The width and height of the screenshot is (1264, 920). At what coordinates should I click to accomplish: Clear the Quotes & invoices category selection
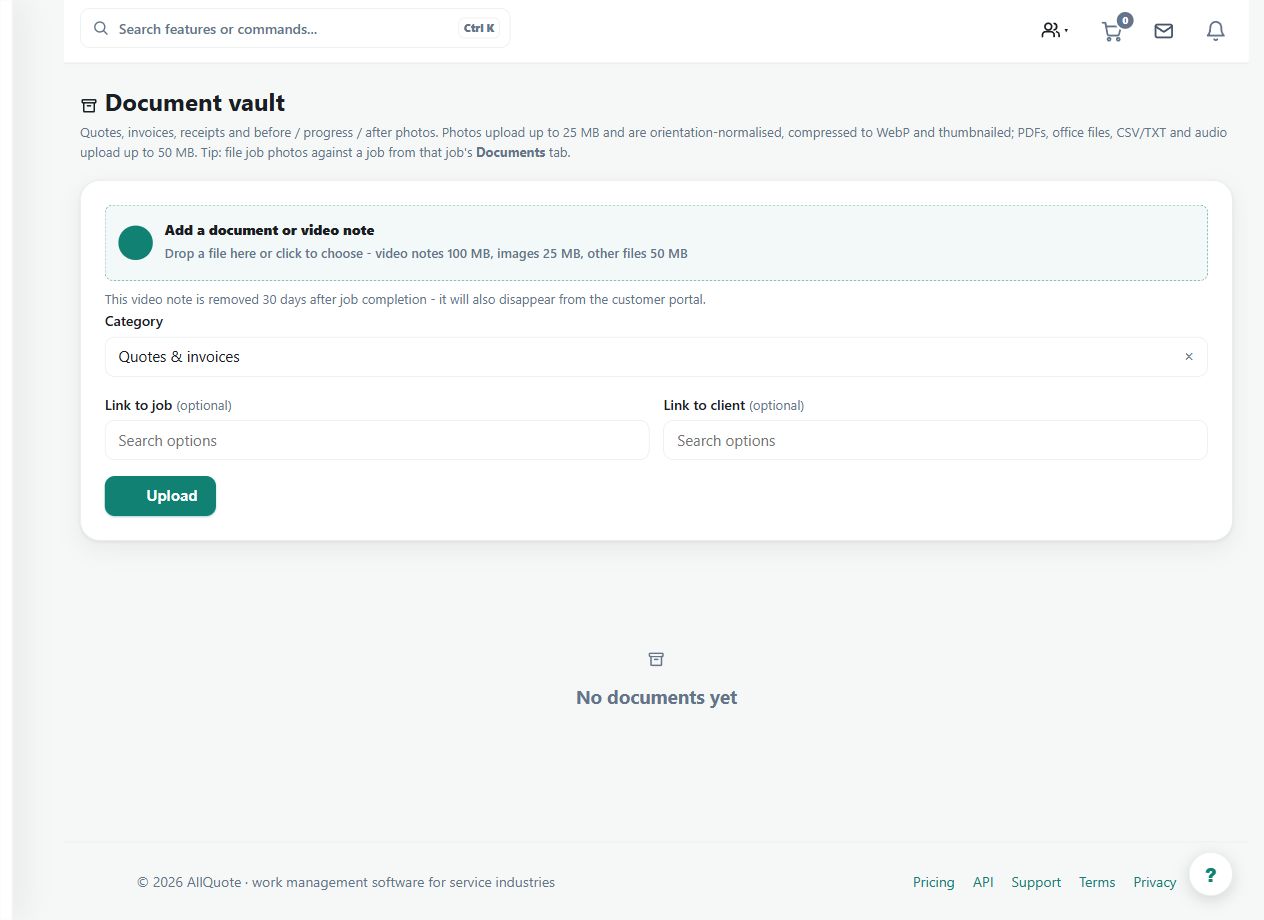tap(1189, 357)
